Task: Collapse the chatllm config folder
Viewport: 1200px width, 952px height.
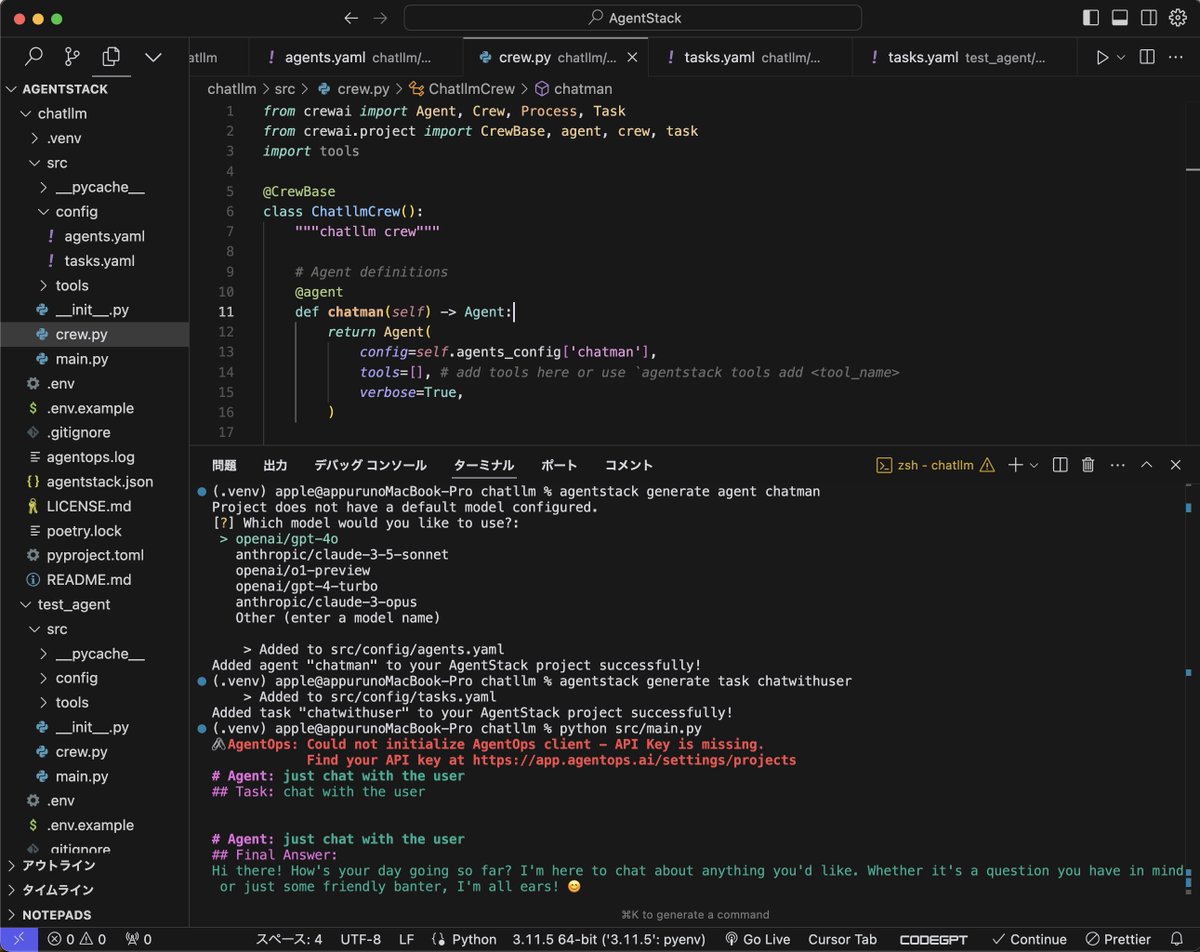Action: [x=76, y=212]
